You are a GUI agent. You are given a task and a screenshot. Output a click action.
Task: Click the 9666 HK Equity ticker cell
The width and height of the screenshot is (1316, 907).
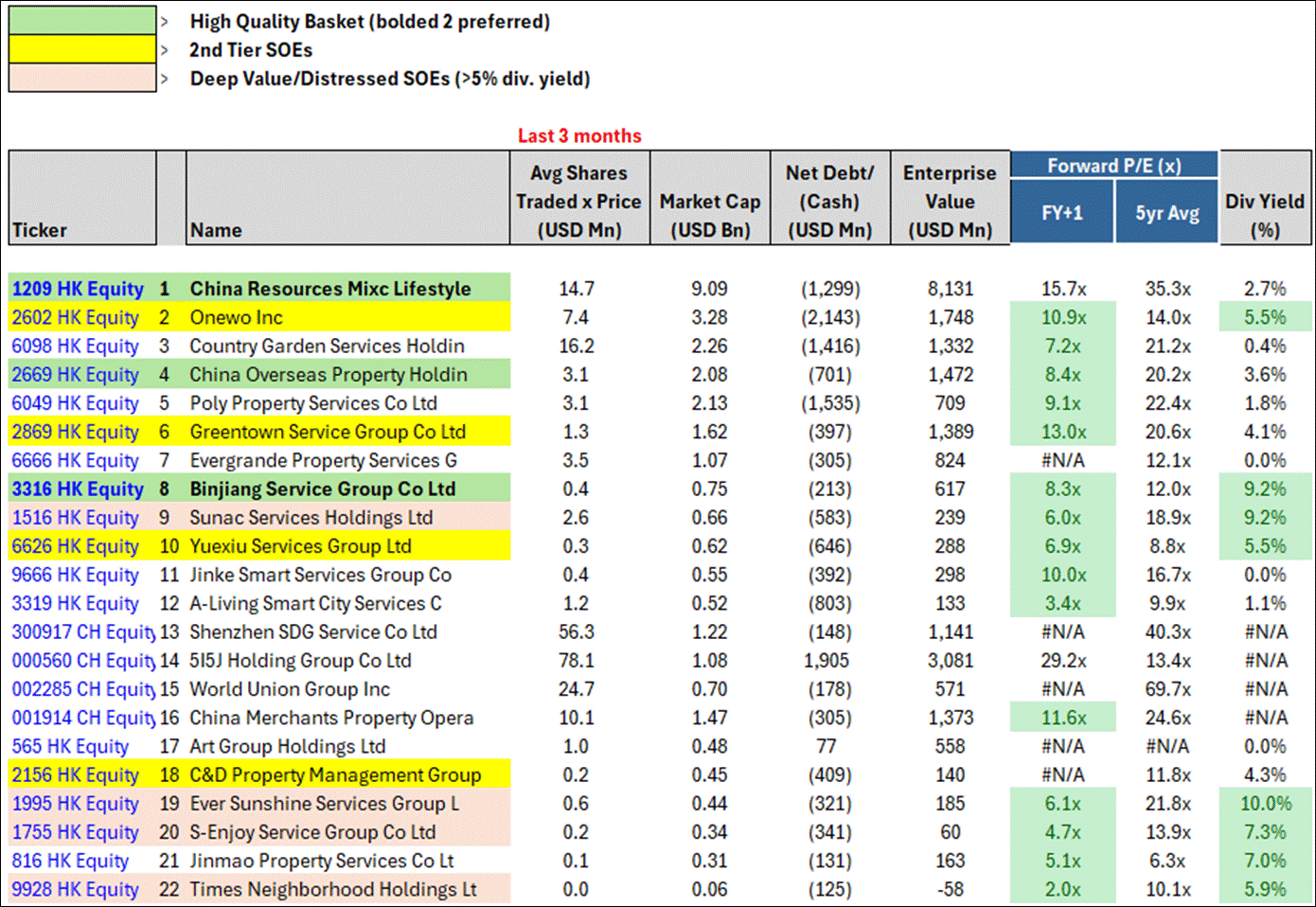coord(82,575)
